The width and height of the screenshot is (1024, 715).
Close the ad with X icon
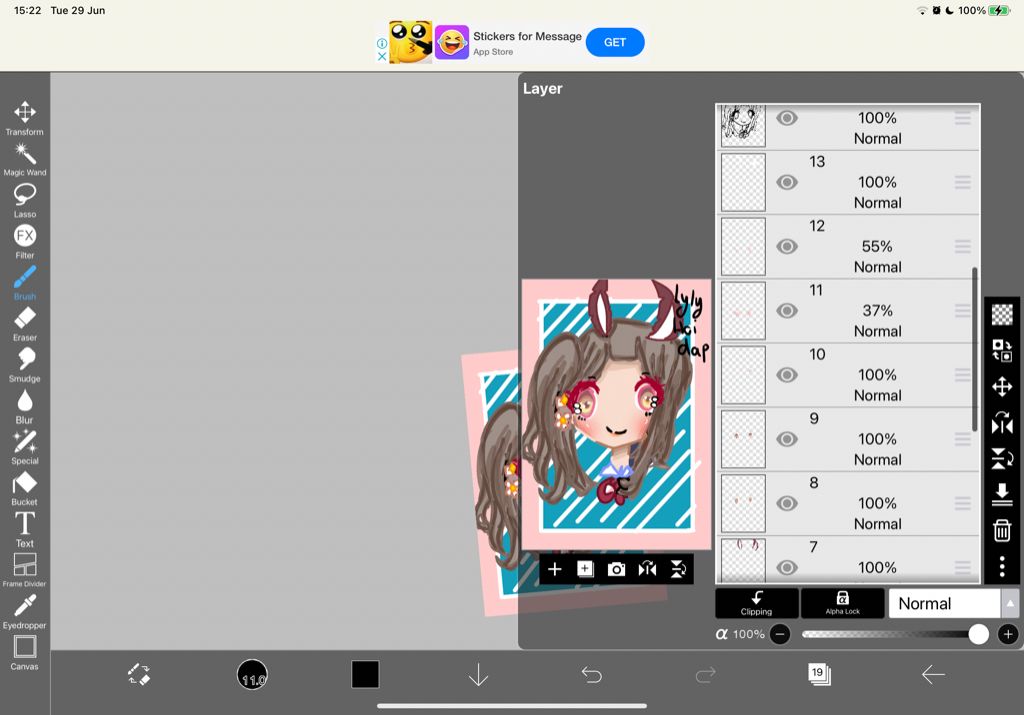tap(382, 56)
